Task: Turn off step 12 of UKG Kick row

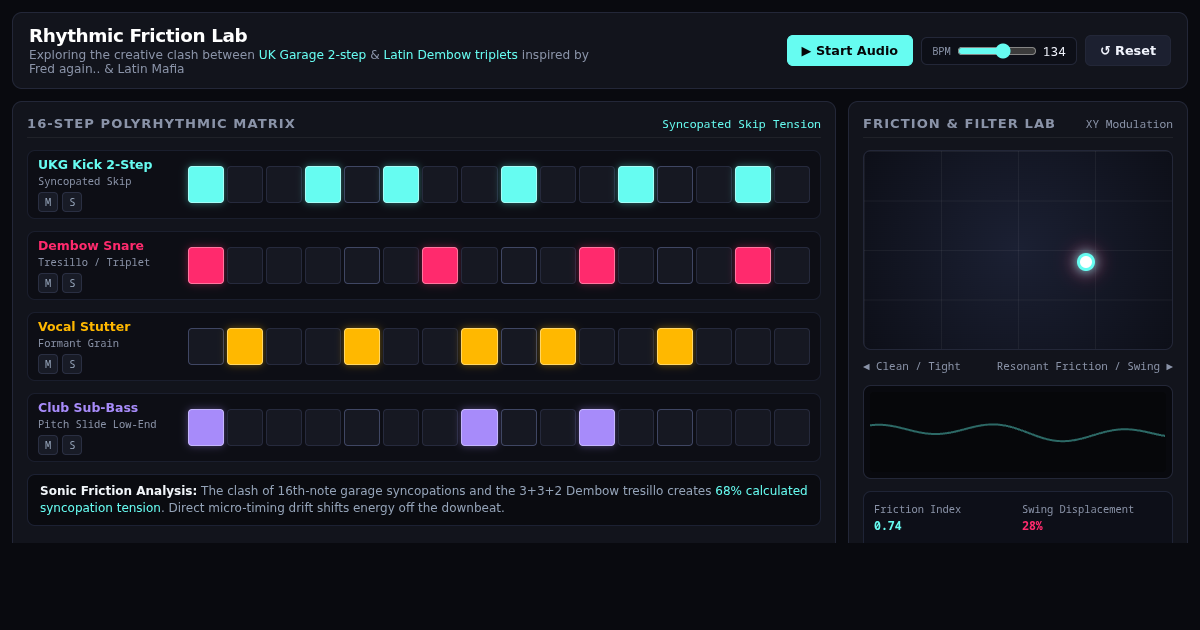Action: click(x=636, y=185)
